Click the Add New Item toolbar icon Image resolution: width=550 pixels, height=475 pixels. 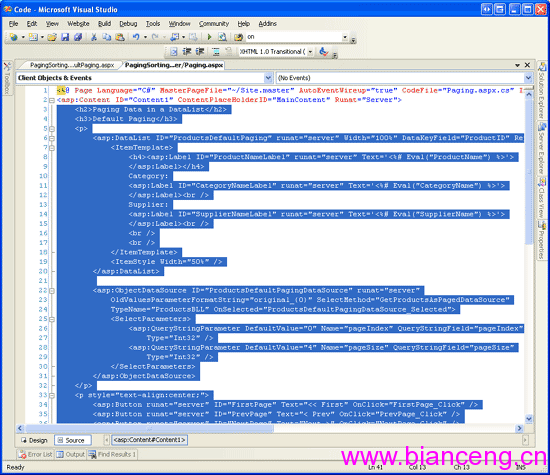point(33,37)
